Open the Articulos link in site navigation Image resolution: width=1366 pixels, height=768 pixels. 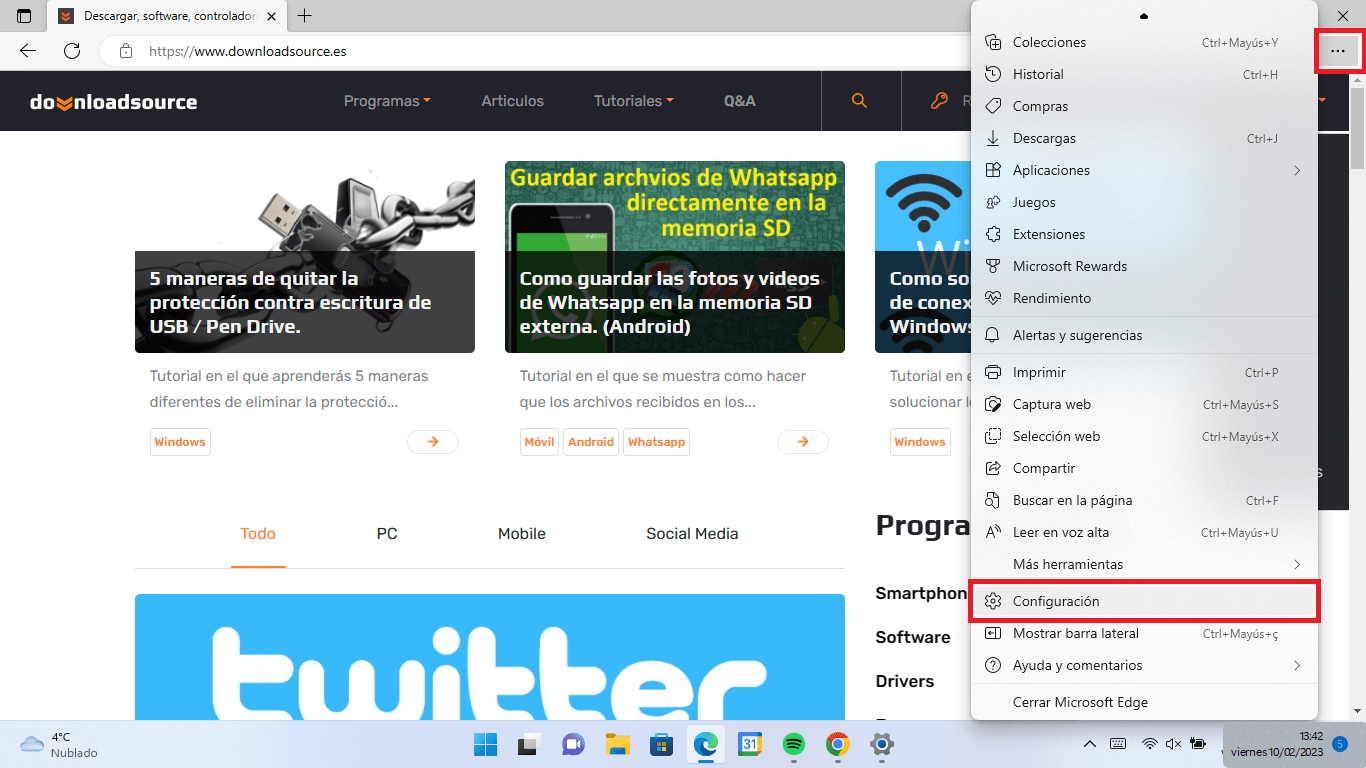pyautogui.click(x=512, y=101)
